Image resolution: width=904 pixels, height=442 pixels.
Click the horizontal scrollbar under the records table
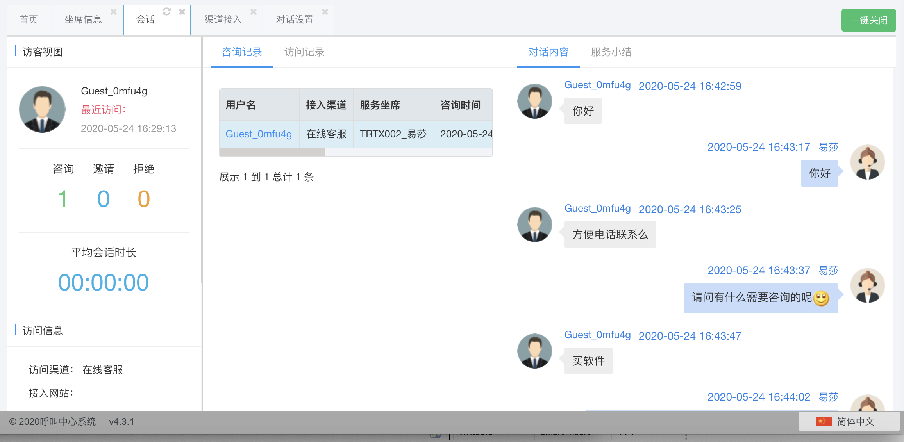point(272,152)
